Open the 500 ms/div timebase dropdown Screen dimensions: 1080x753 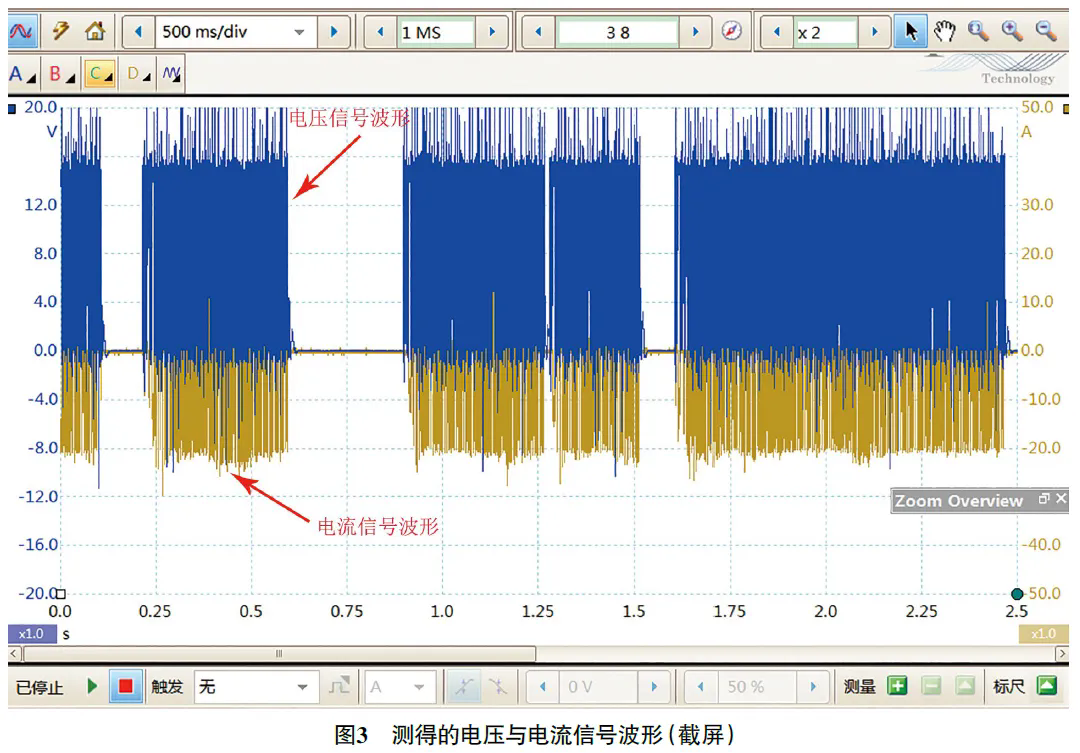click(236, 32)
